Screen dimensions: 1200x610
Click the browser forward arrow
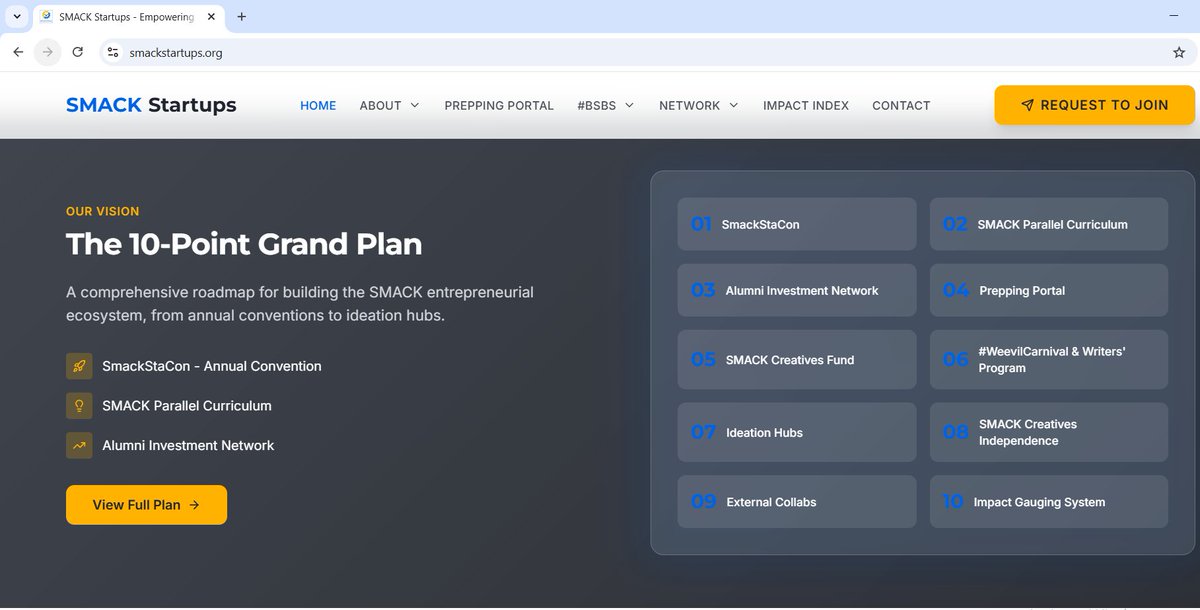47,52
